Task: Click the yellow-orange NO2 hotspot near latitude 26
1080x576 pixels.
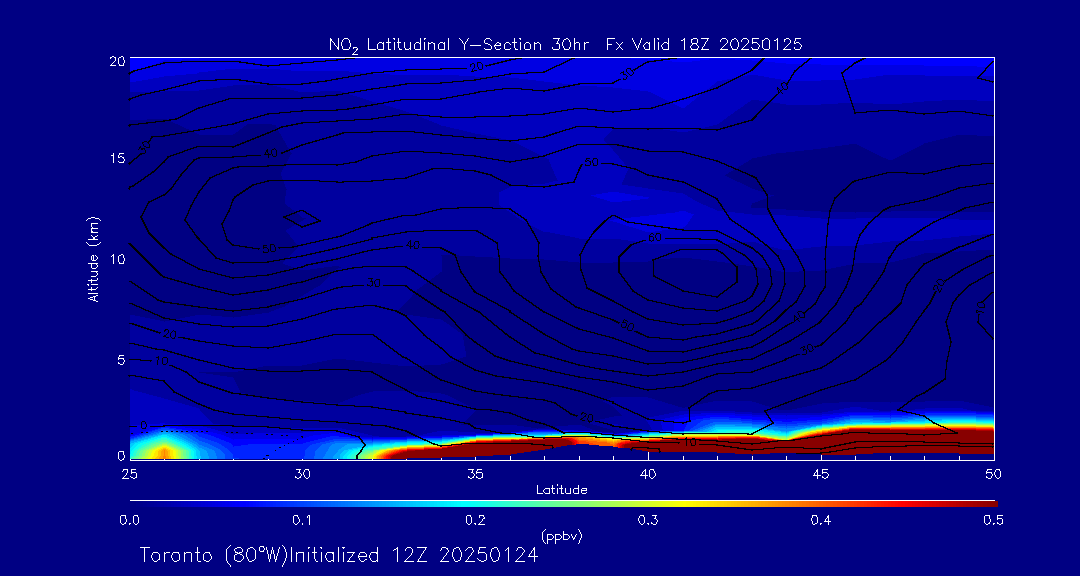Action: pos(165,452)
